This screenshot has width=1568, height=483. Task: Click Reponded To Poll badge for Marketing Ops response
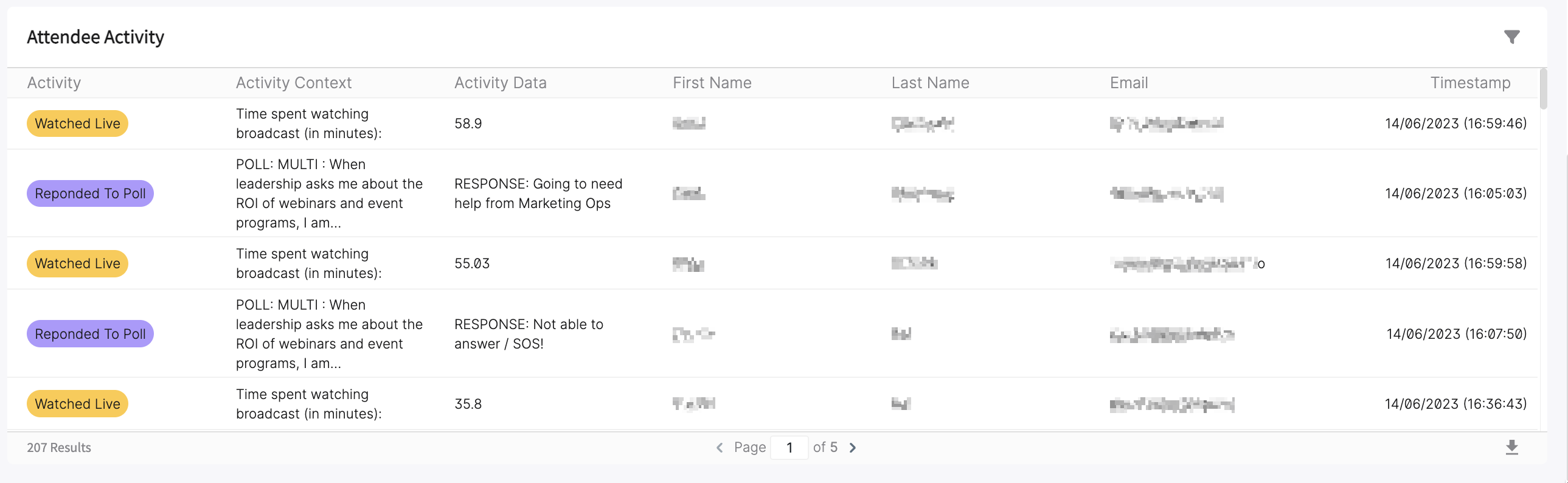90,193
